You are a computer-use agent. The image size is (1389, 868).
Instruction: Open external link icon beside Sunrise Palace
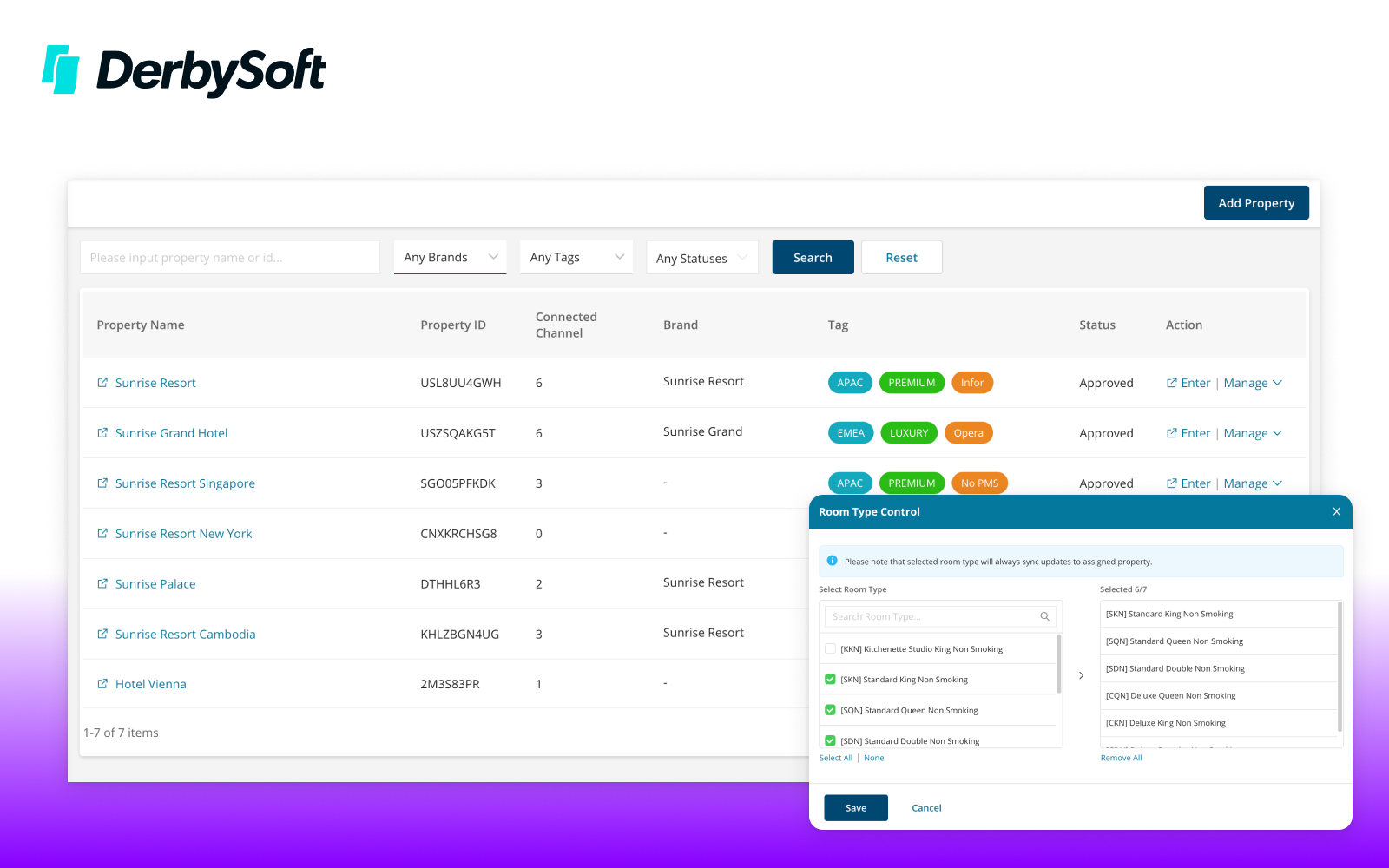(102, 584)
